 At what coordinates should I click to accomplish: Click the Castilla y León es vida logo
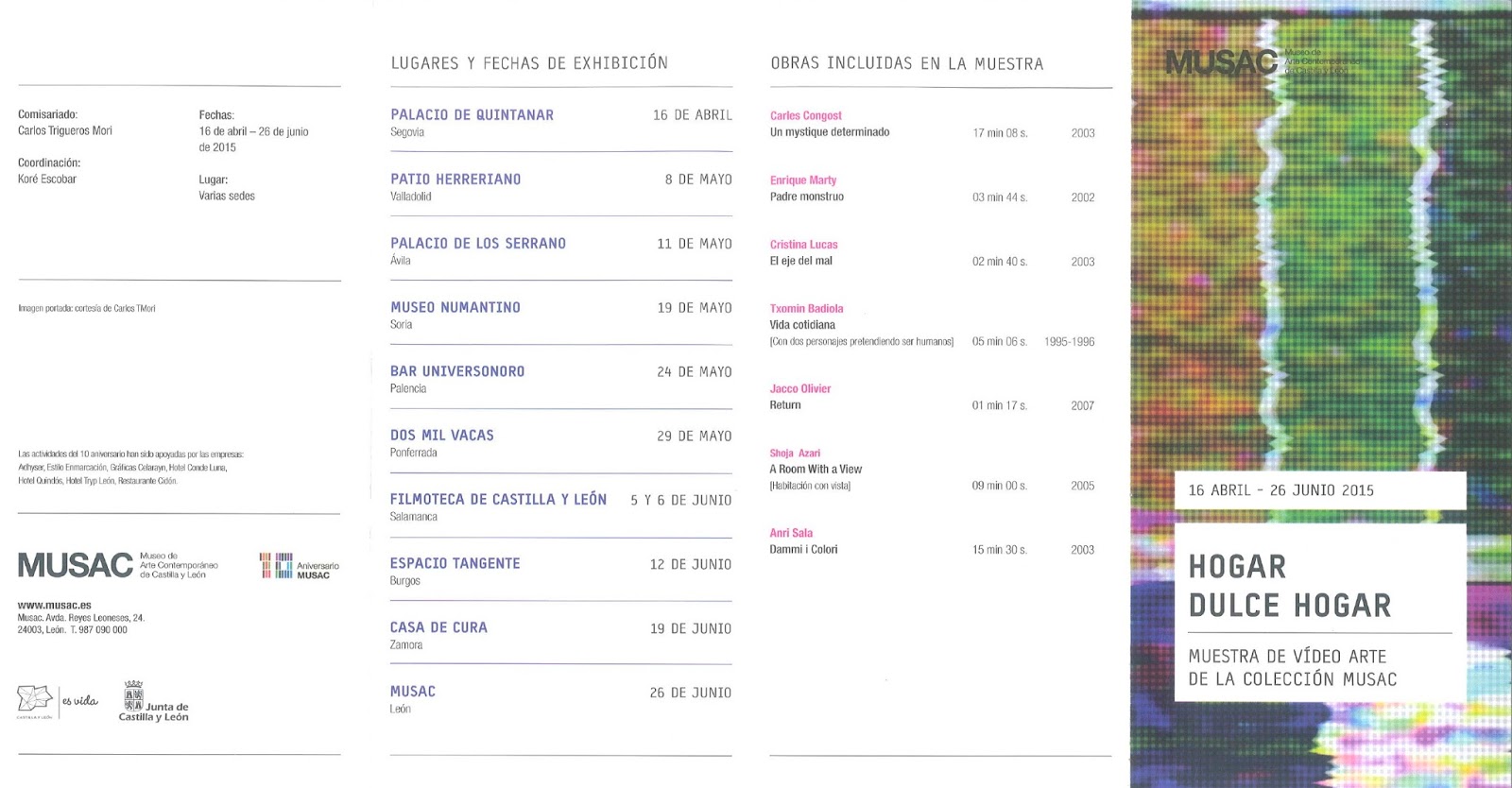coord(36,700)
